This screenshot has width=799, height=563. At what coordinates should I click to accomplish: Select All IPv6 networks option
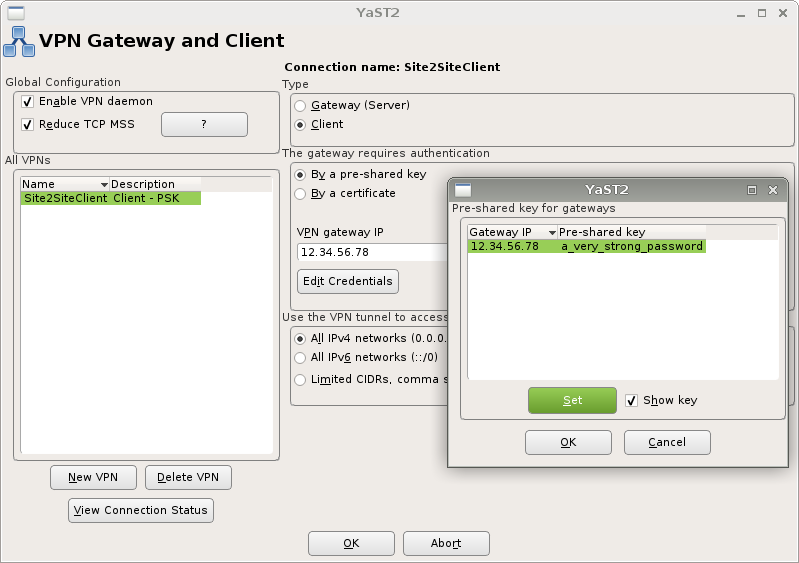(x=300, y=357)
